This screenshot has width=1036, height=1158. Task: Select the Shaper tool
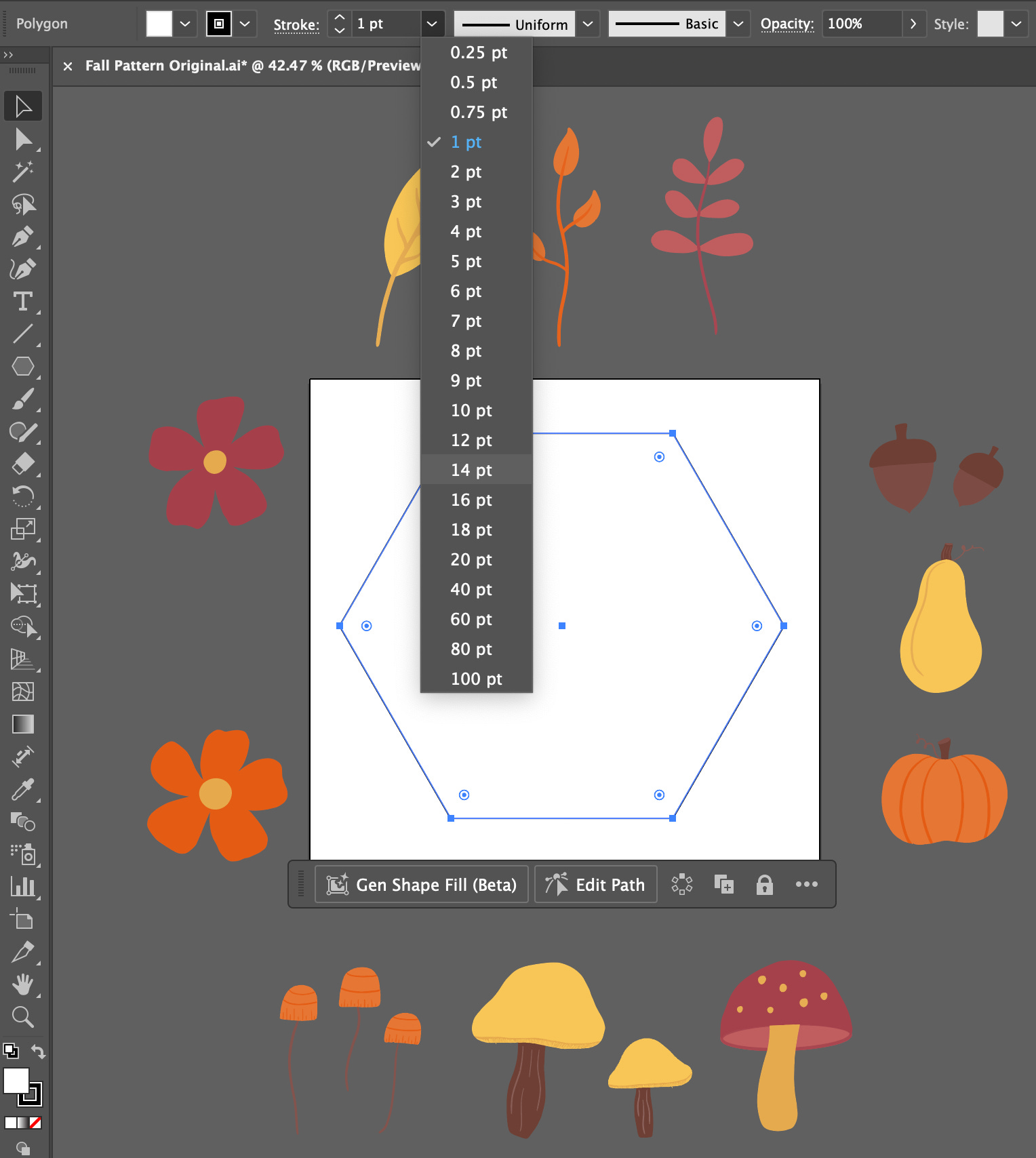[23, 432]
